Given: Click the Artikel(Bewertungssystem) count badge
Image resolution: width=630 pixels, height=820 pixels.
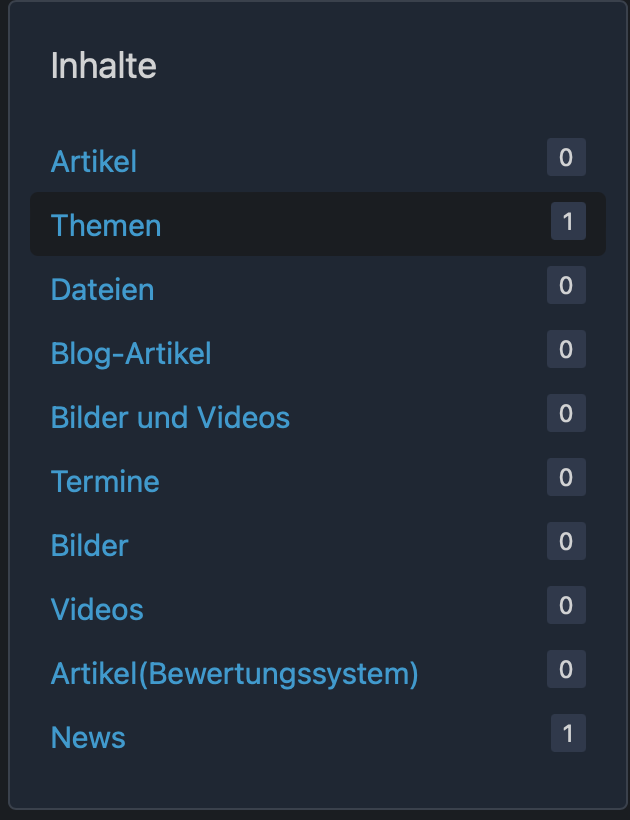Looking at the screenshot, I should tap(566, 670).
